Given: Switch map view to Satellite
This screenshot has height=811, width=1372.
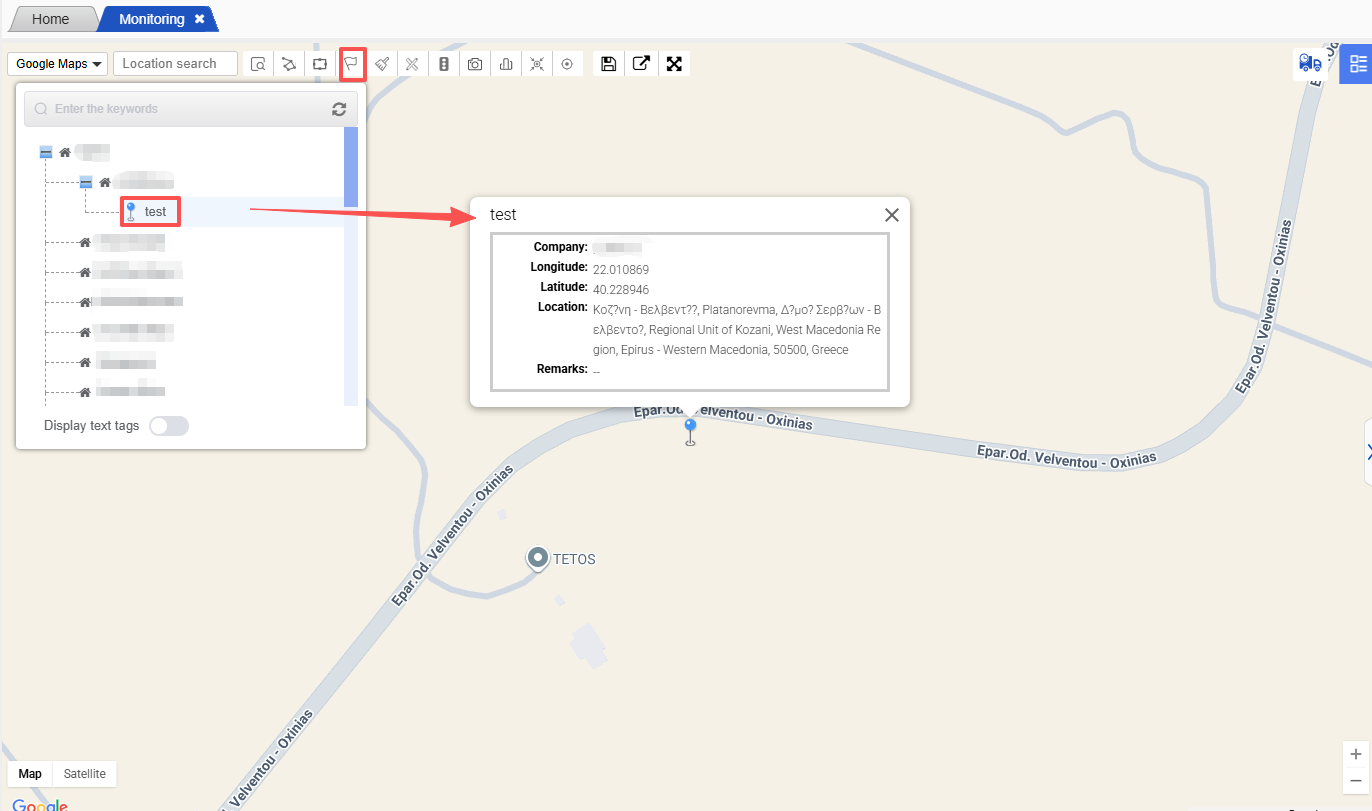Looking at the screenshot, I should [x=84, y=773].
